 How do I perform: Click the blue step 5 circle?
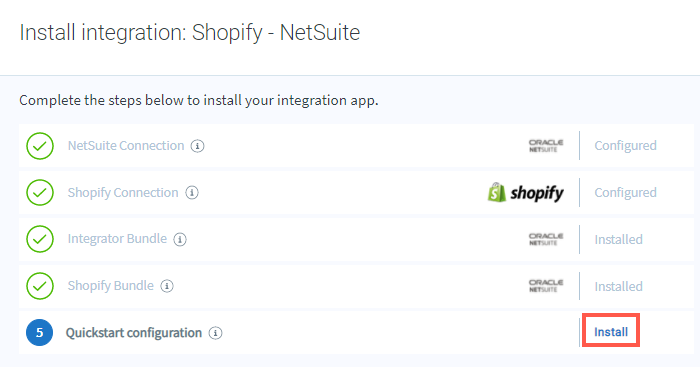(x=39, y=333)
